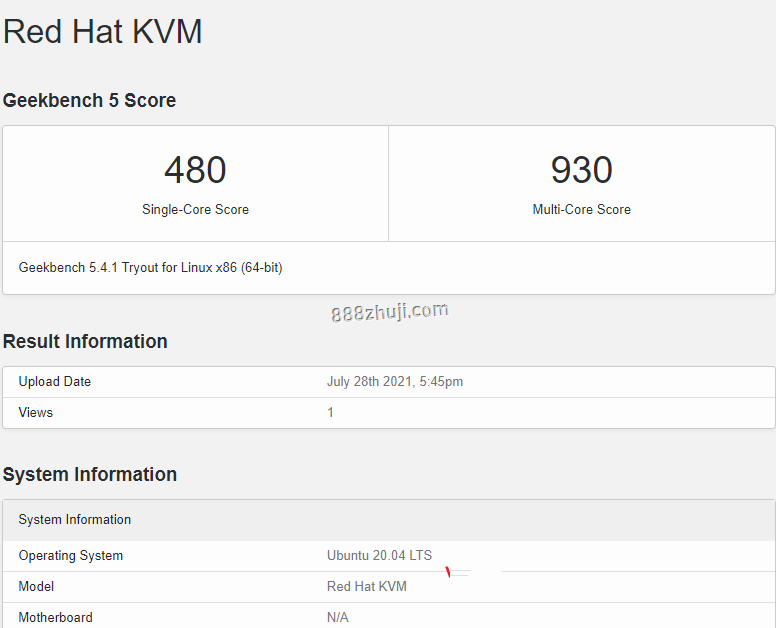Select the Single-Core Score label

pos(195,209)
